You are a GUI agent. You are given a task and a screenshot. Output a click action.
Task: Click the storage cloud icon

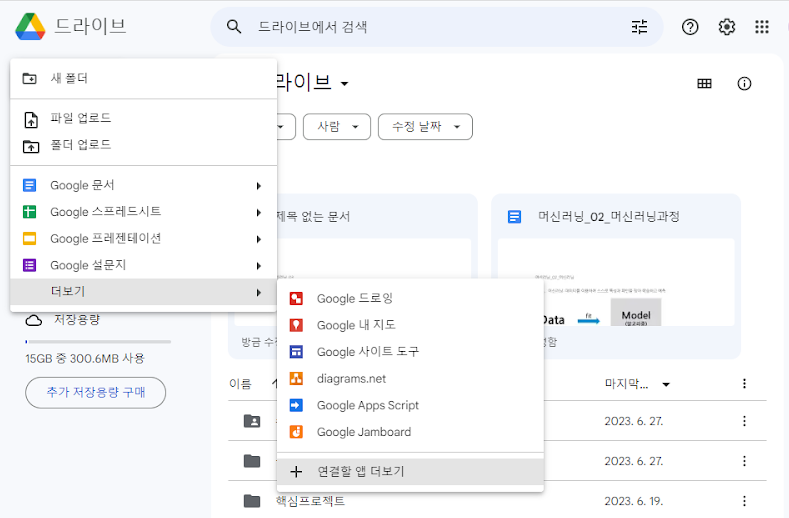34,321
